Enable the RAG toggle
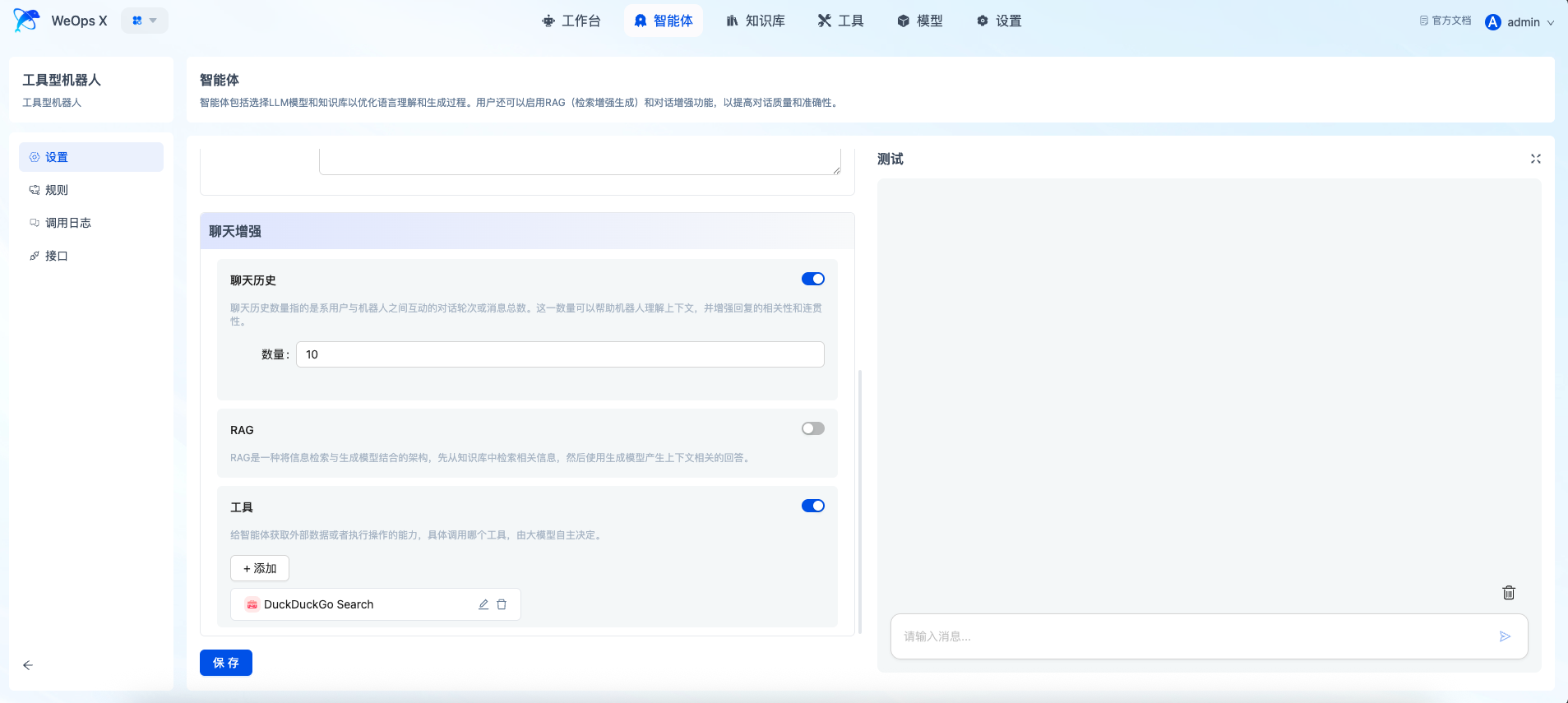The image size is (1568, 703). tap(813, 428)
